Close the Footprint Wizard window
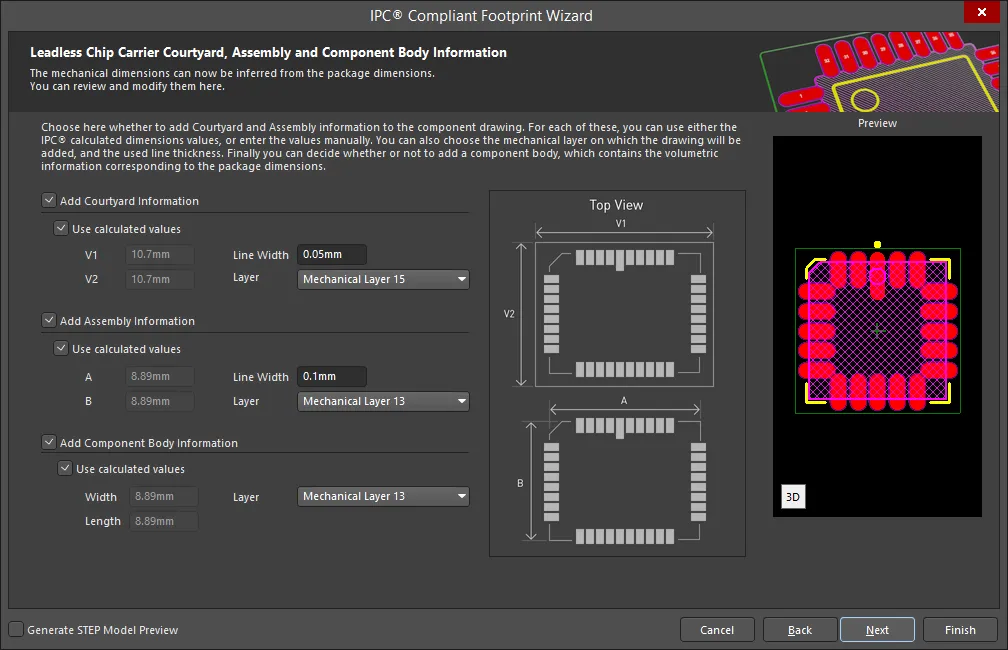This screenshot has height=650, width=1008. [x=982, y=12]
